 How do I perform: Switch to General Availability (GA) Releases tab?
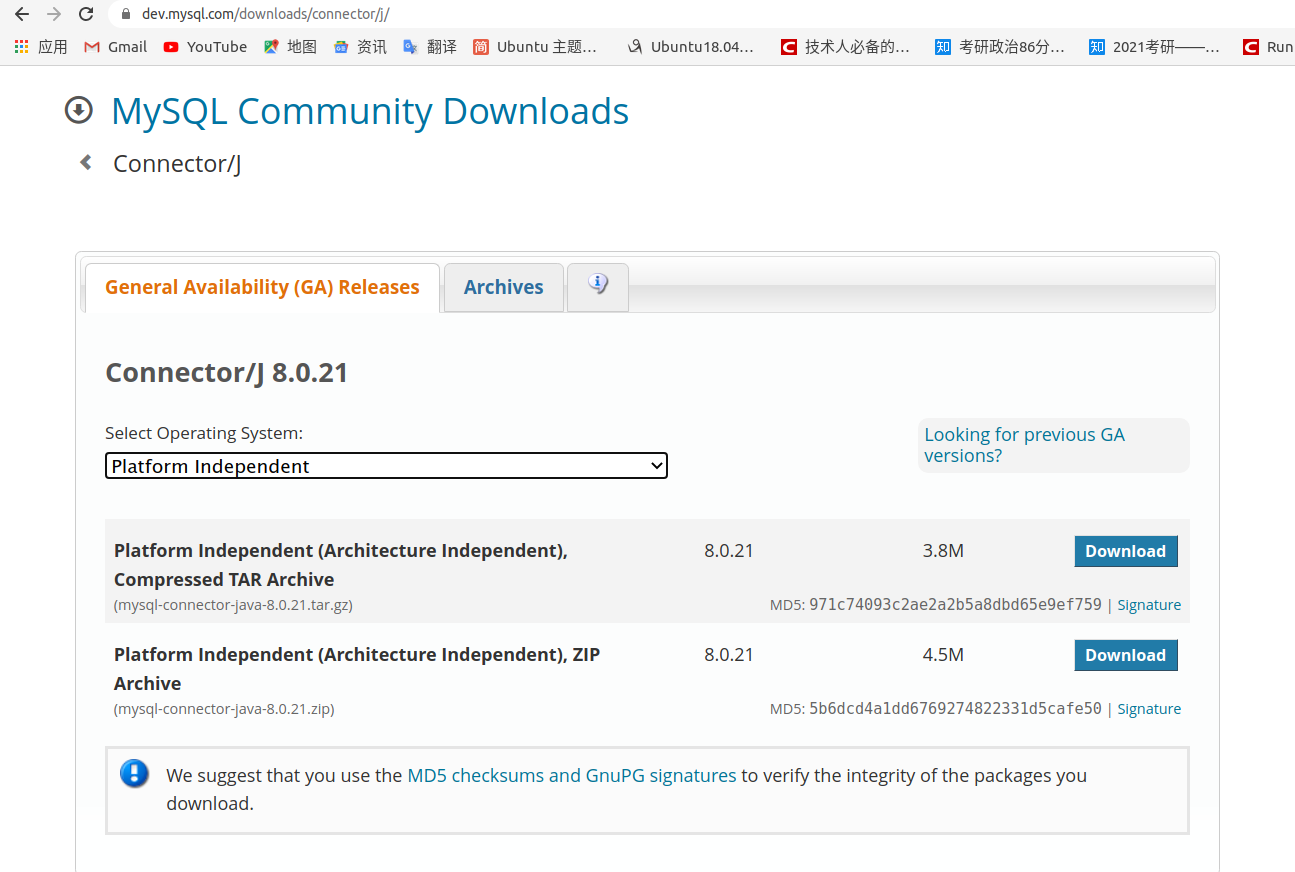(x=262, y=287)
